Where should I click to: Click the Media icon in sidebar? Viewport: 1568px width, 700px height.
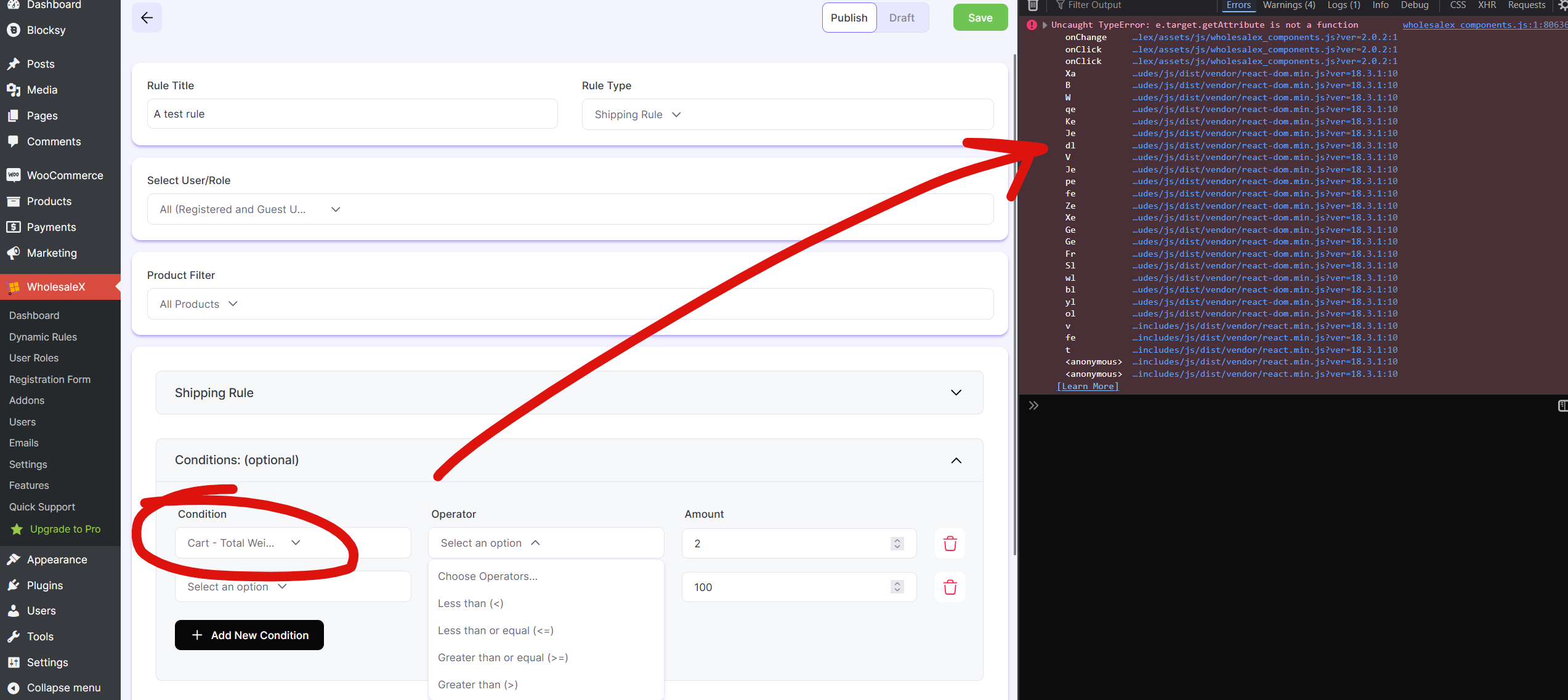point(14,90)
